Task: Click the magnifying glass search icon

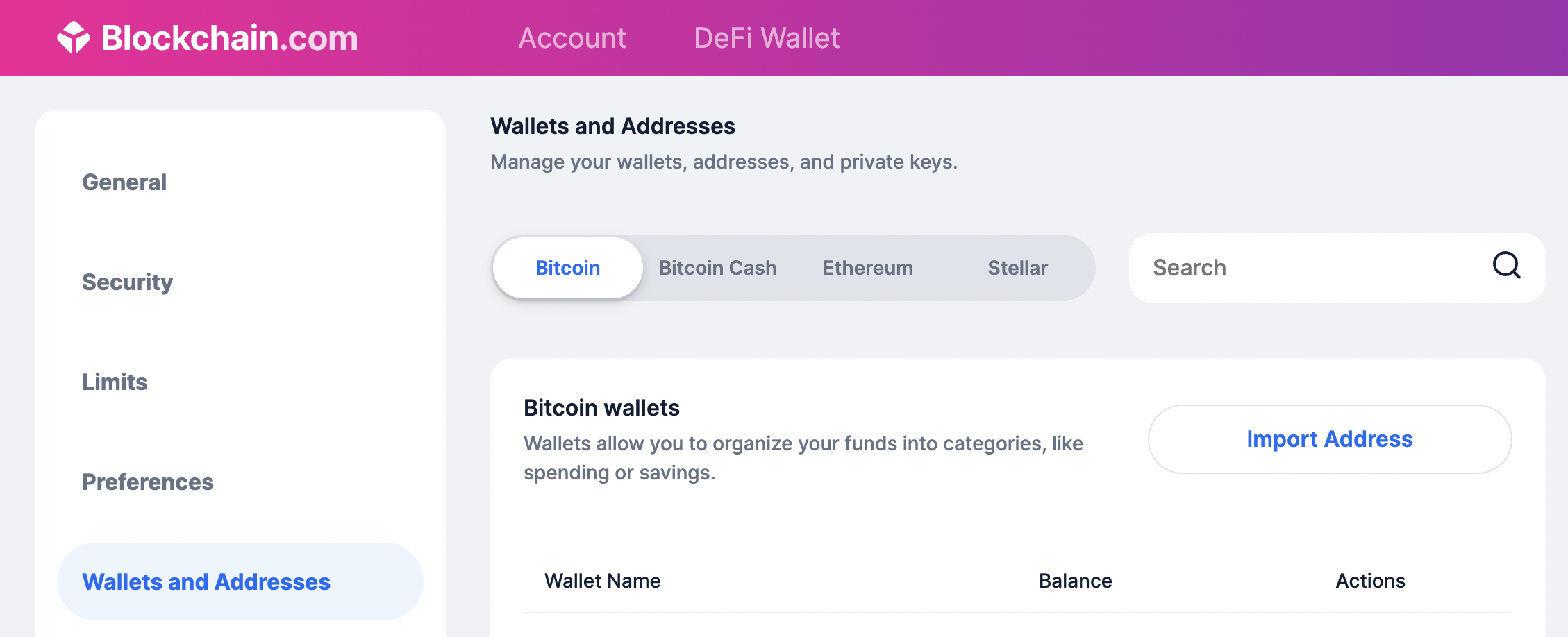Action: click(1506, 265)
